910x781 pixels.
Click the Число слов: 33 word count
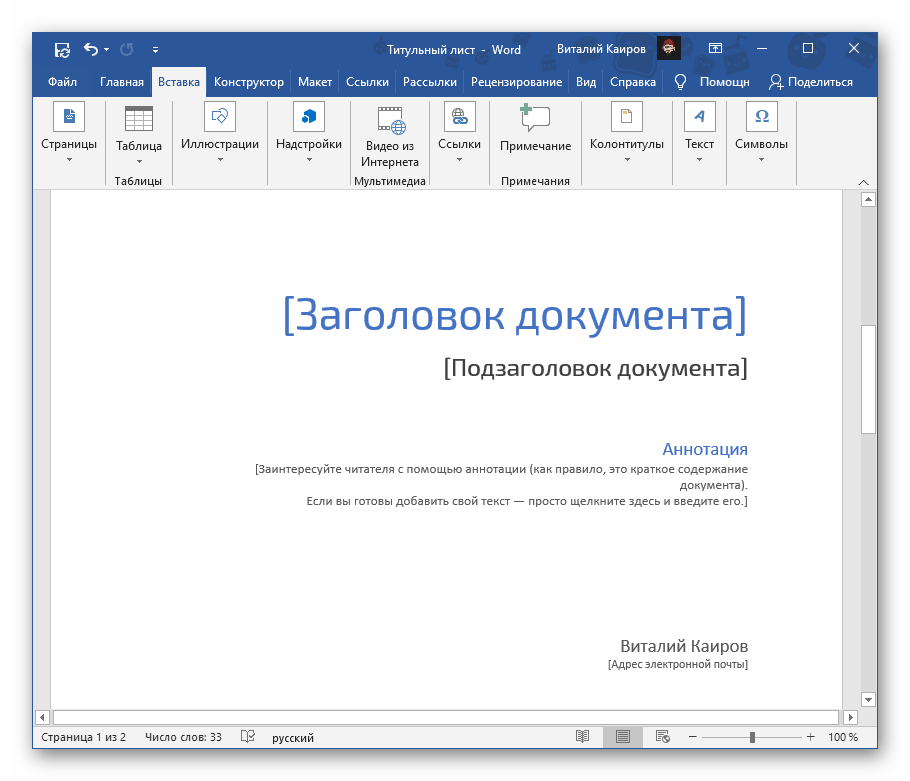[x=182, y=737]
